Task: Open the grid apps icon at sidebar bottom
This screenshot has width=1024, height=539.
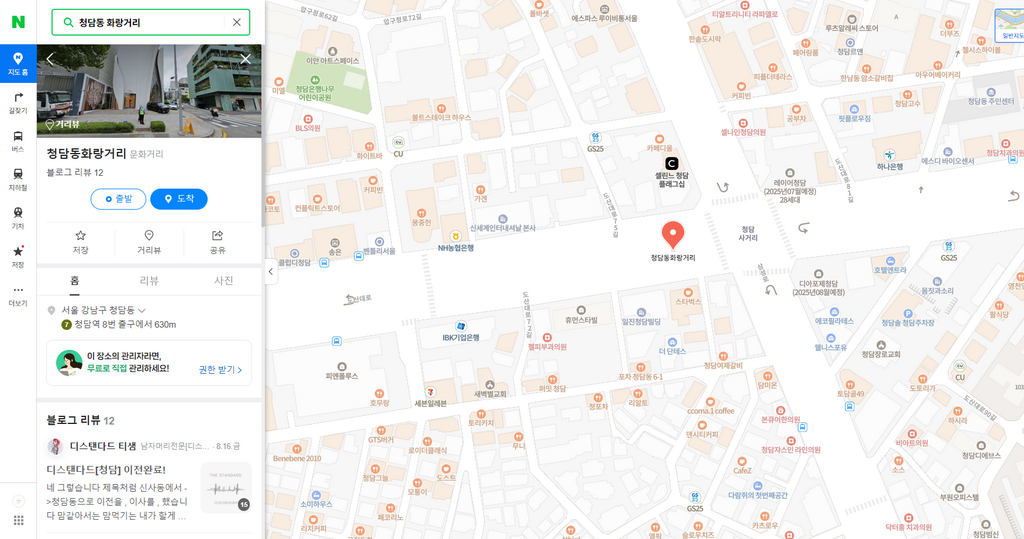Action: coord(18,520)
